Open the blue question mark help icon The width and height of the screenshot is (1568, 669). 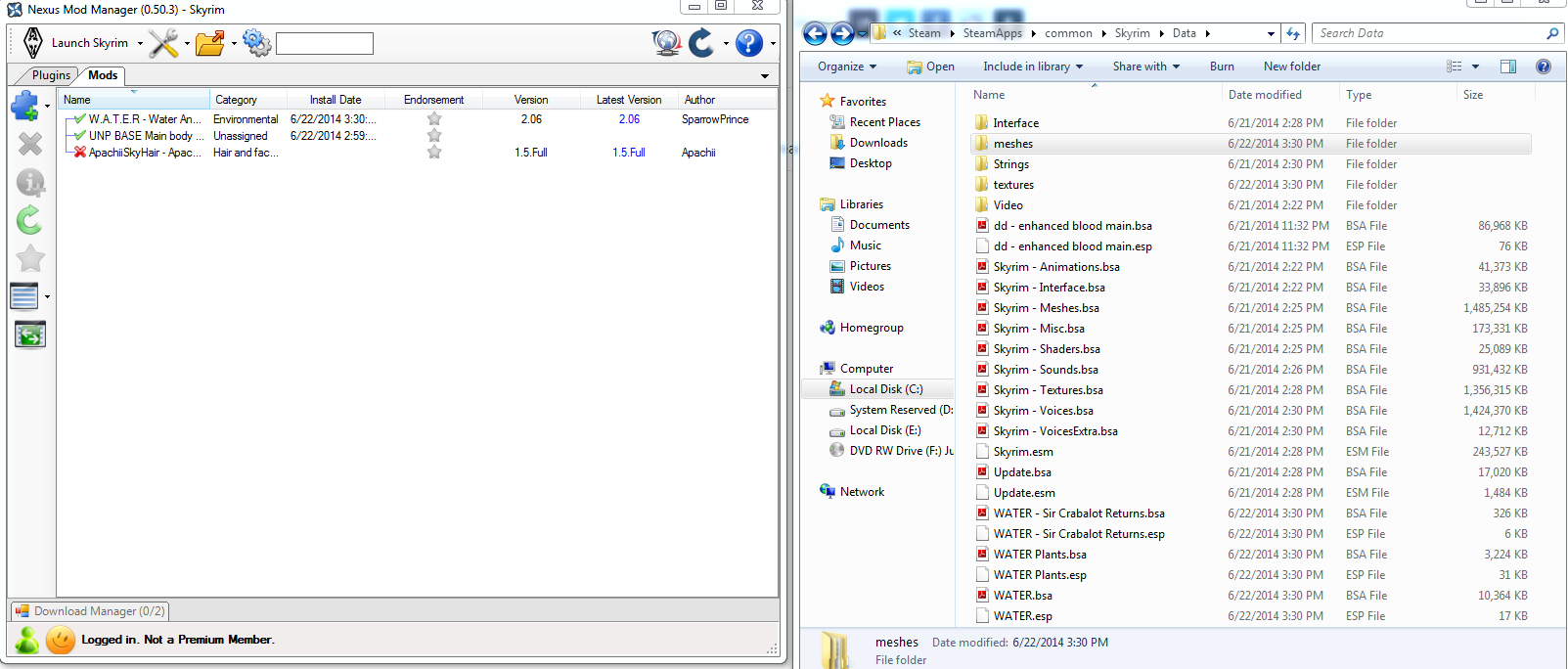tap(749, 43)
